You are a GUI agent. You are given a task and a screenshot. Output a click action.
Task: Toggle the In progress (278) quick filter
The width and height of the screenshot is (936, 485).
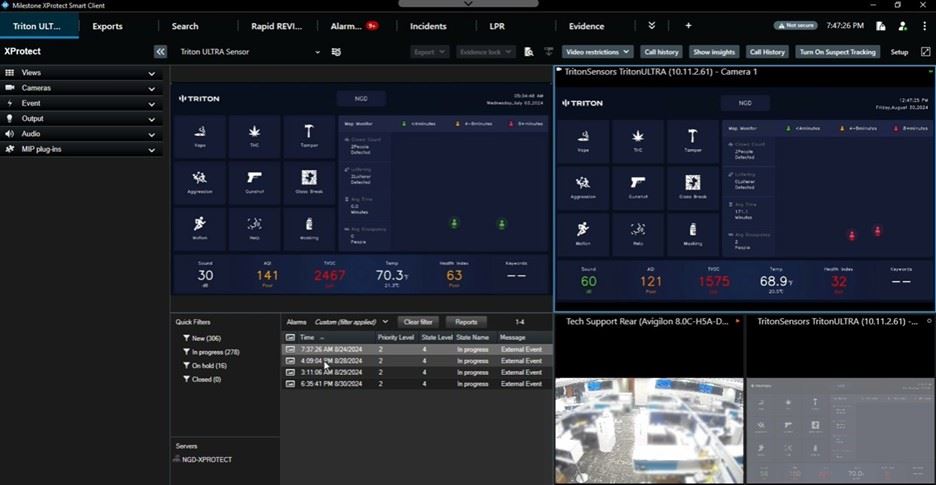(216, 352)
